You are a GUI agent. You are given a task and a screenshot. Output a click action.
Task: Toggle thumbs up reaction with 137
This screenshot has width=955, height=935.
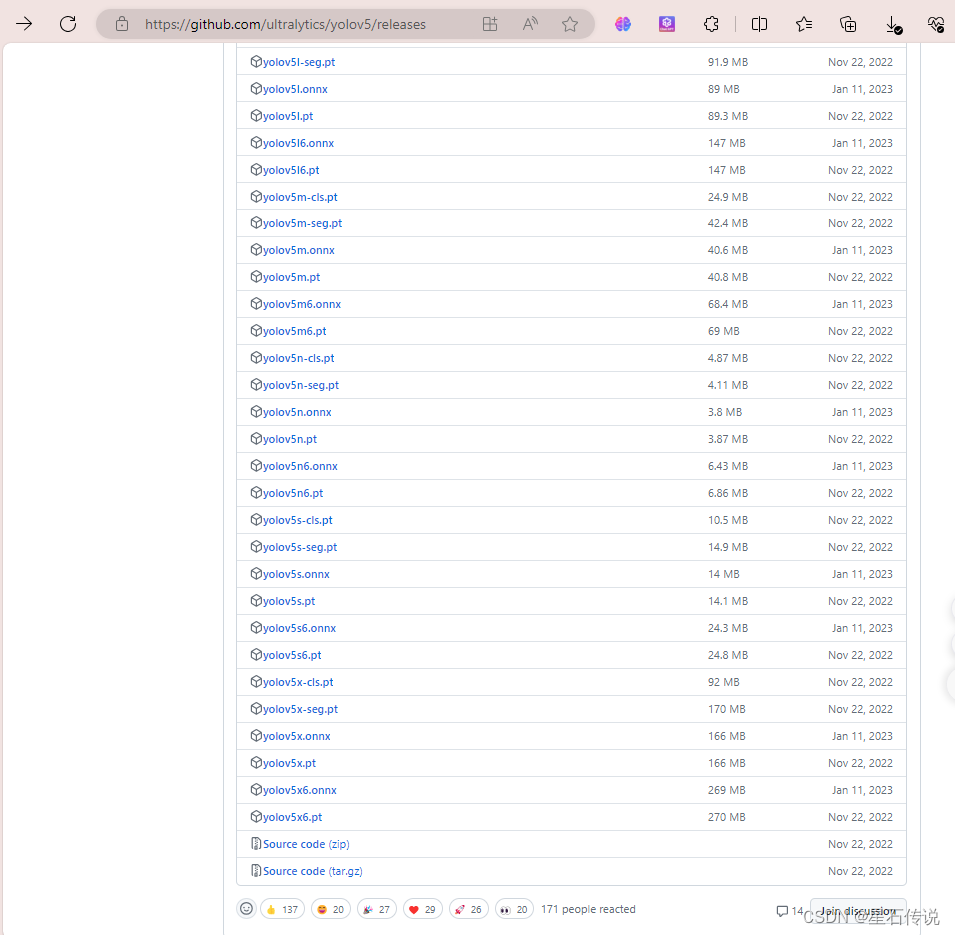click(283, 909)
